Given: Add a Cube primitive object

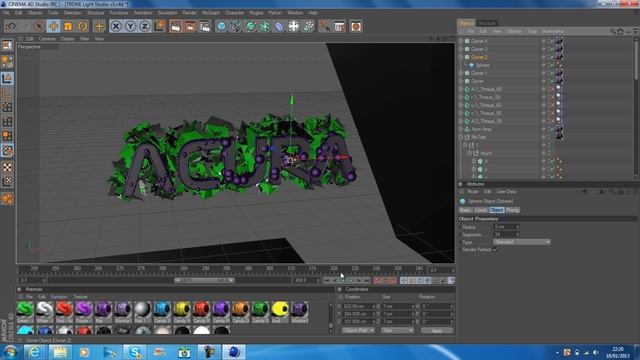Looking at the screenshot, I should 221,27.
